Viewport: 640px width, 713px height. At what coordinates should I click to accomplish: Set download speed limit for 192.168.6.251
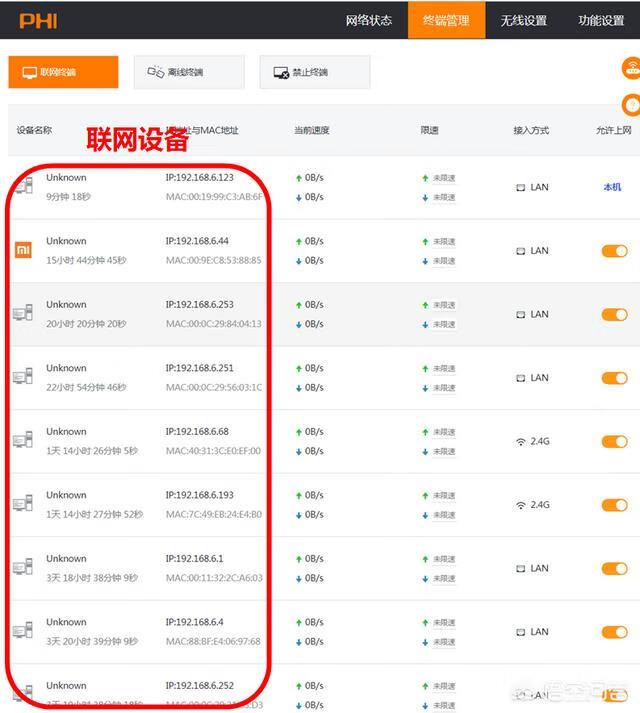[444, 388]
